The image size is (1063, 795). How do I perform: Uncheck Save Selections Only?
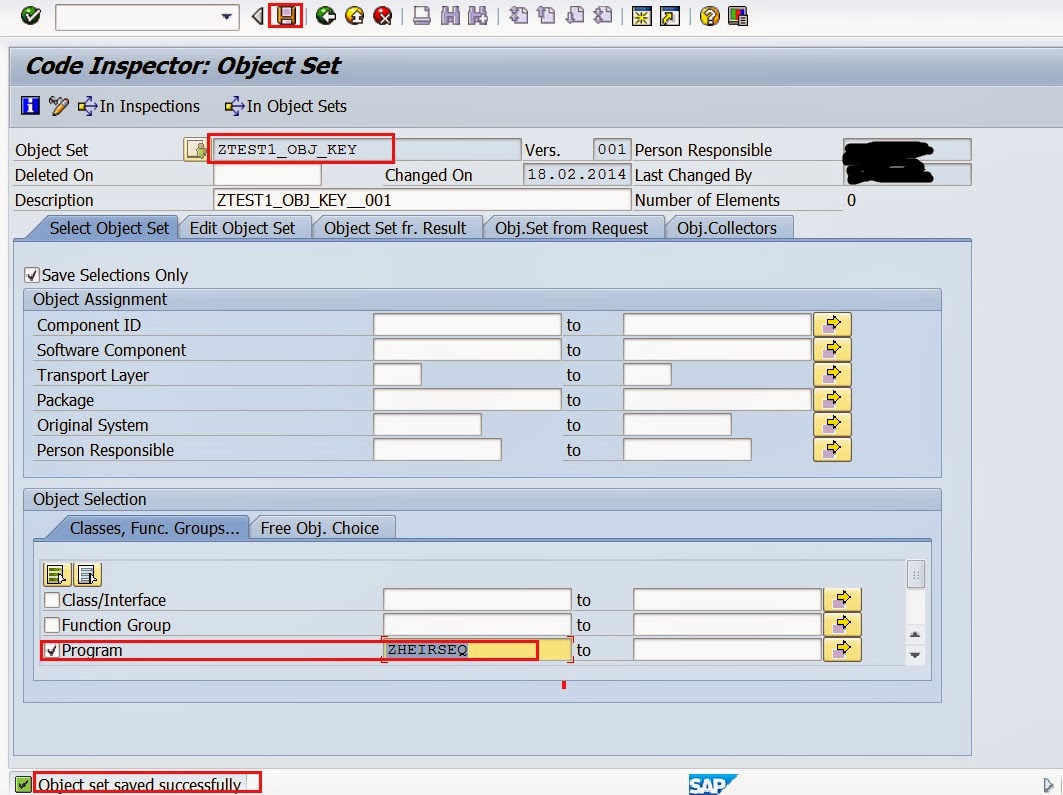(33, 274)
